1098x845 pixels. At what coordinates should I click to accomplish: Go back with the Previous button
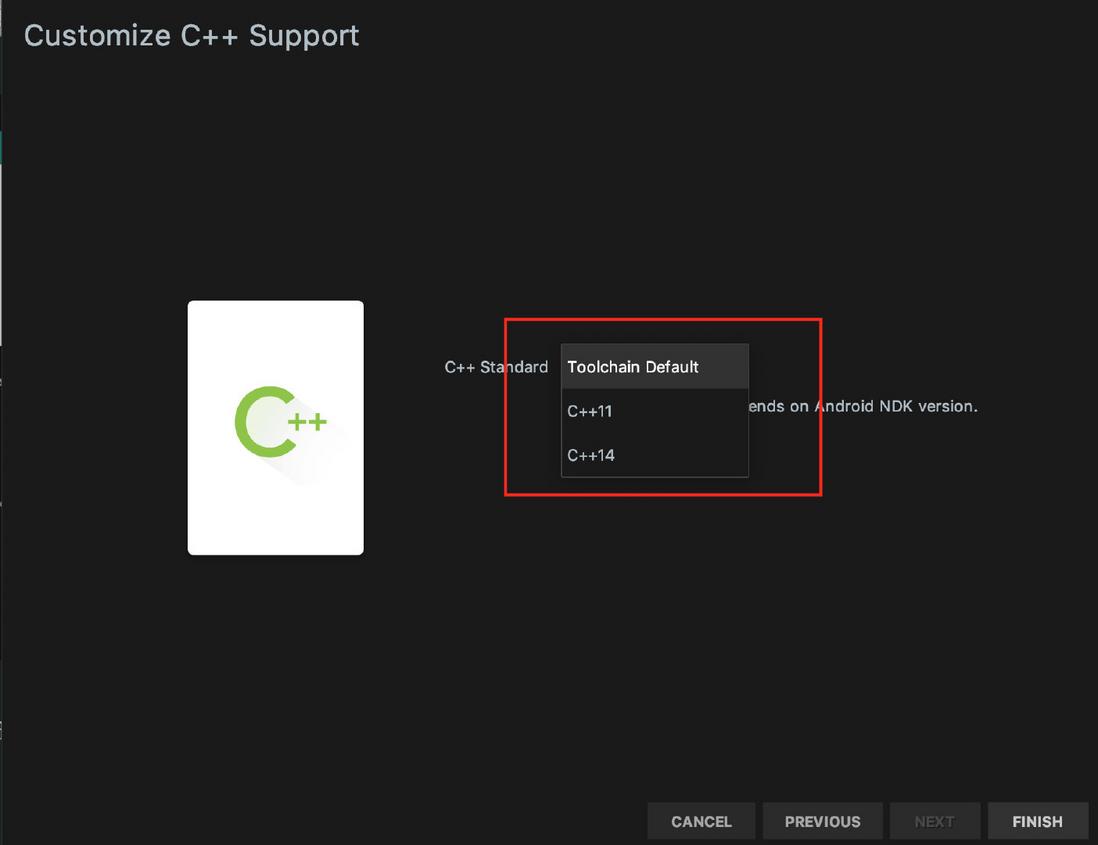(822, 821)
